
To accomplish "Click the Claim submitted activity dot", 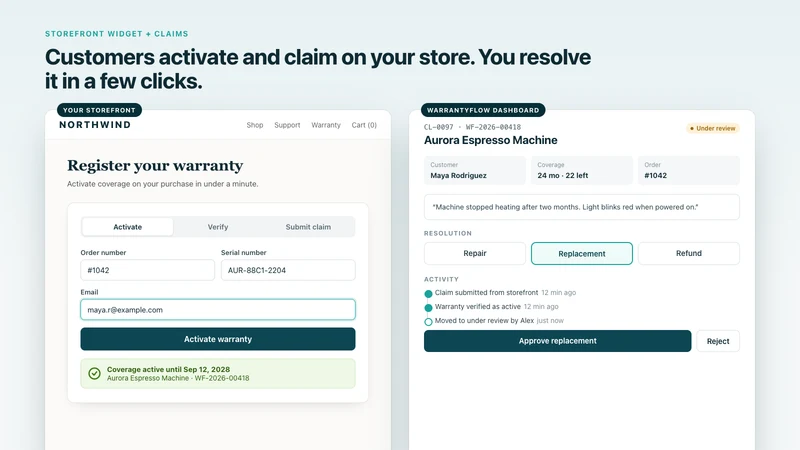I will pyautogui.click(x=428, y=293).
